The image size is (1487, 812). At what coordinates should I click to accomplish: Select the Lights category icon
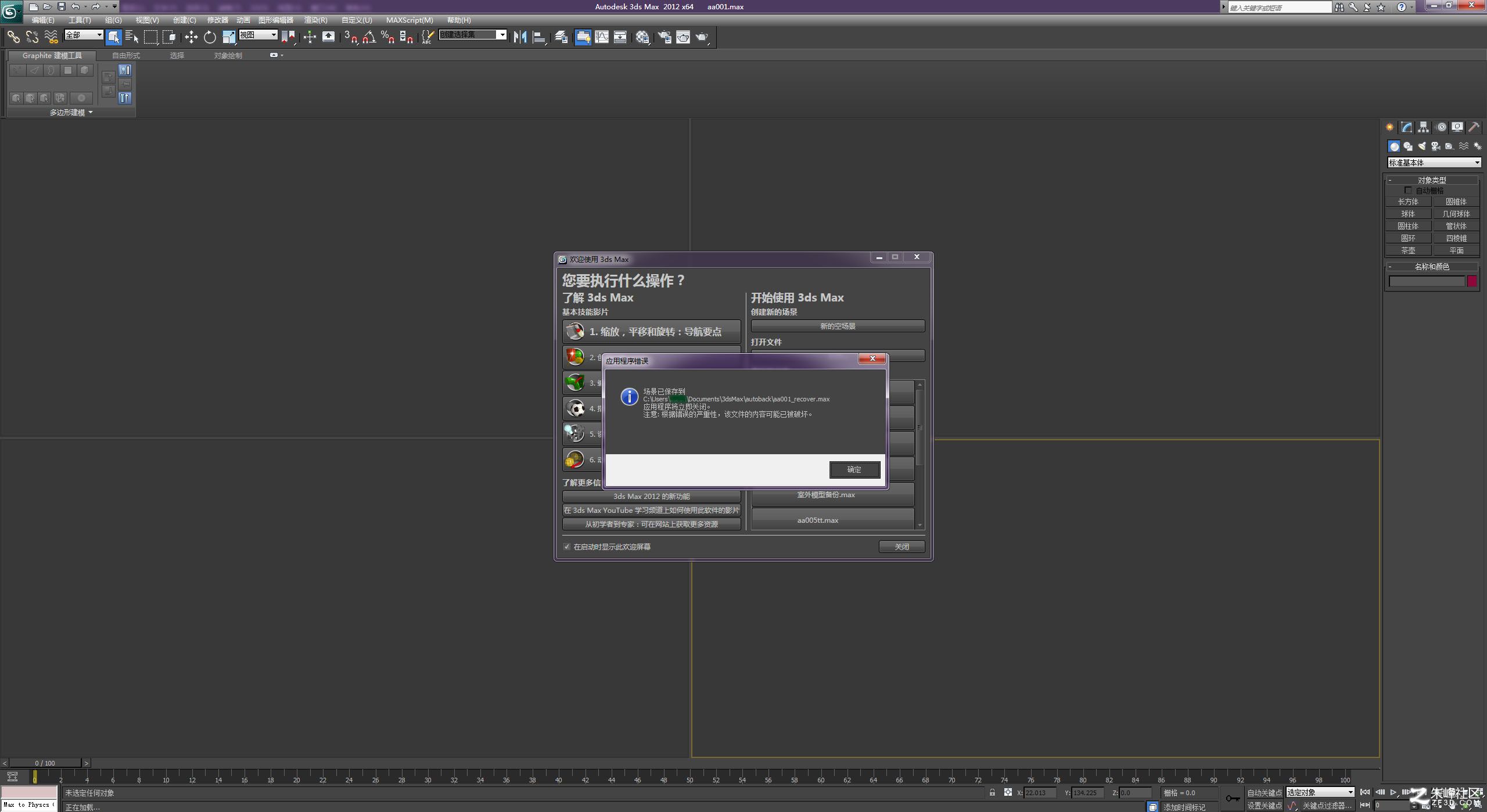[x=1421, y=146]
